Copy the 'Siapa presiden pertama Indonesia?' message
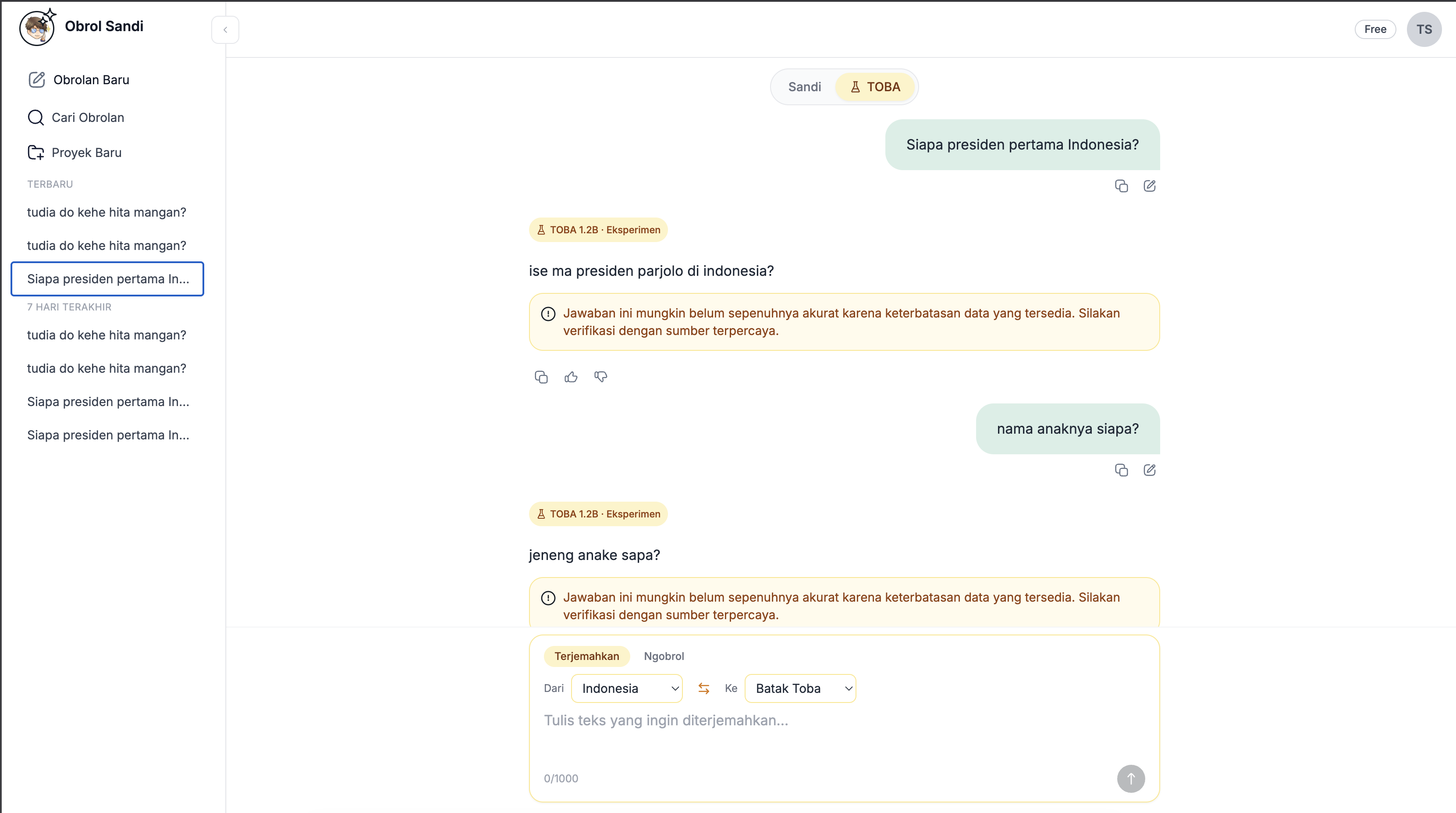This screenshot has width=1456, height=813. point(1122,186)
